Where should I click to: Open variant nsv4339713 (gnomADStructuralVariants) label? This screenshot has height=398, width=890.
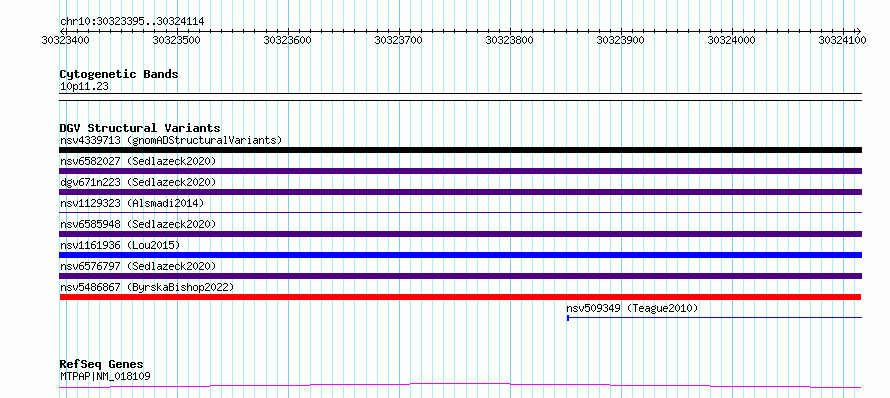tap(171, 140)
